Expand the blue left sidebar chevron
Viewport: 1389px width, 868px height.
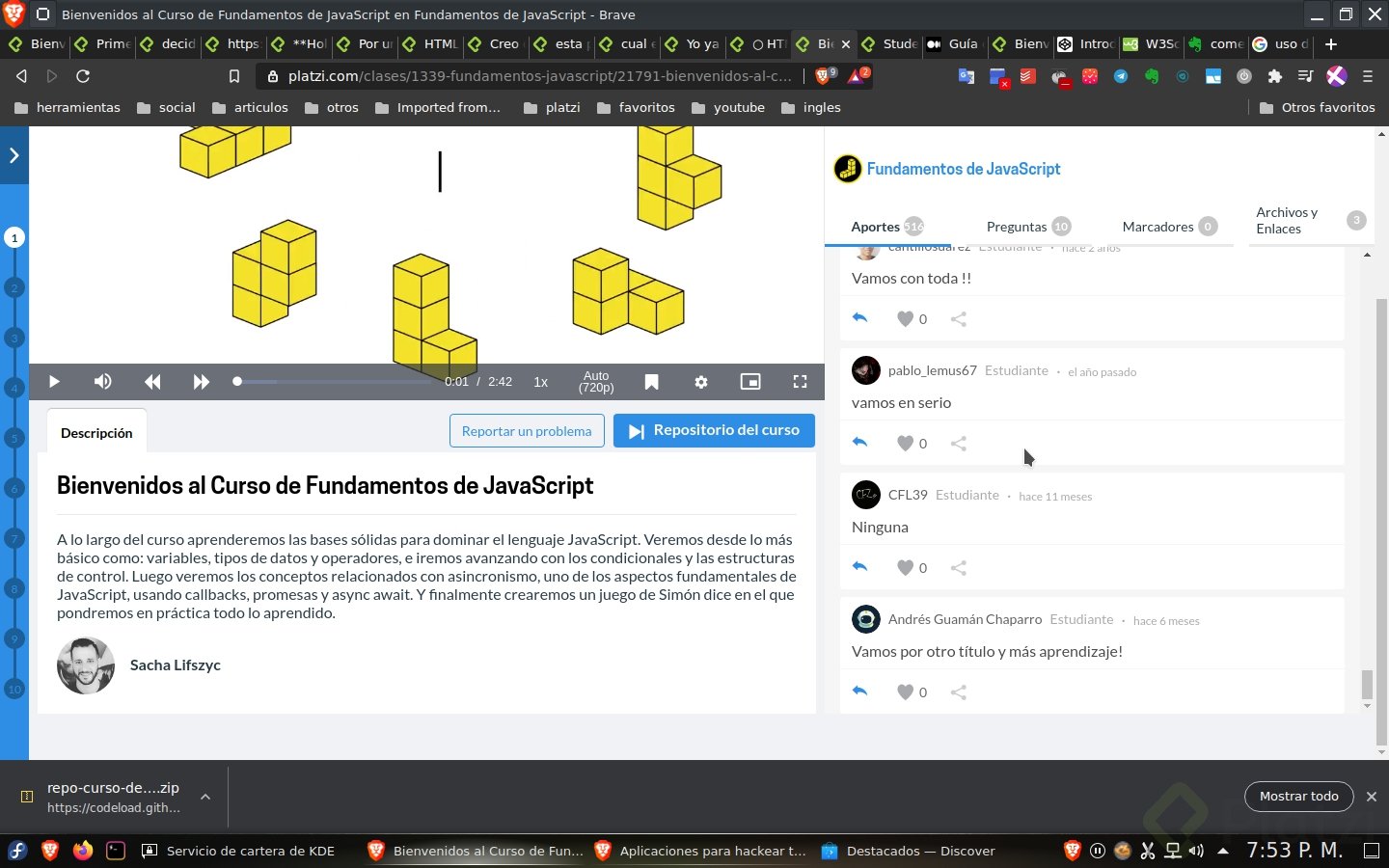point(14,154)
